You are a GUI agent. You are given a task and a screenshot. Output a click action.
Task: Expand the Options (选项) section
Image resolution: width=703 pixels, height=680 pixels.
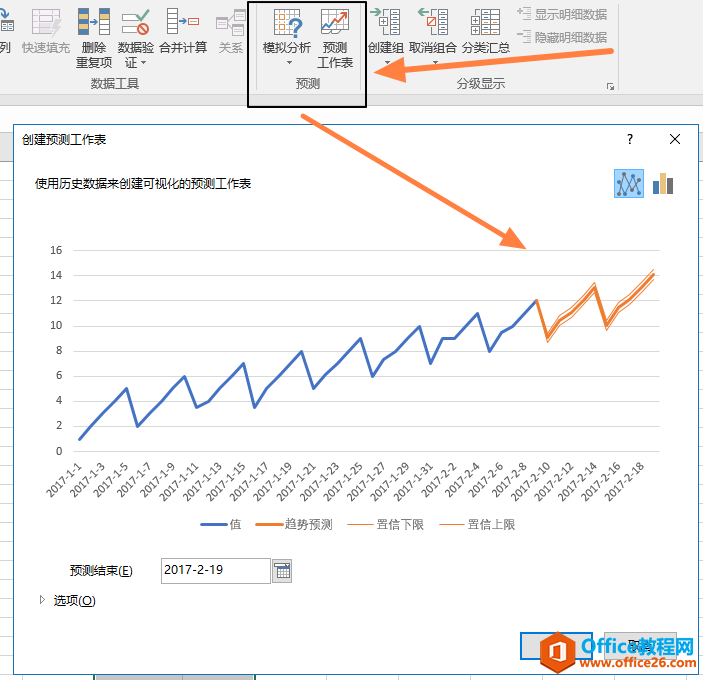42,600
